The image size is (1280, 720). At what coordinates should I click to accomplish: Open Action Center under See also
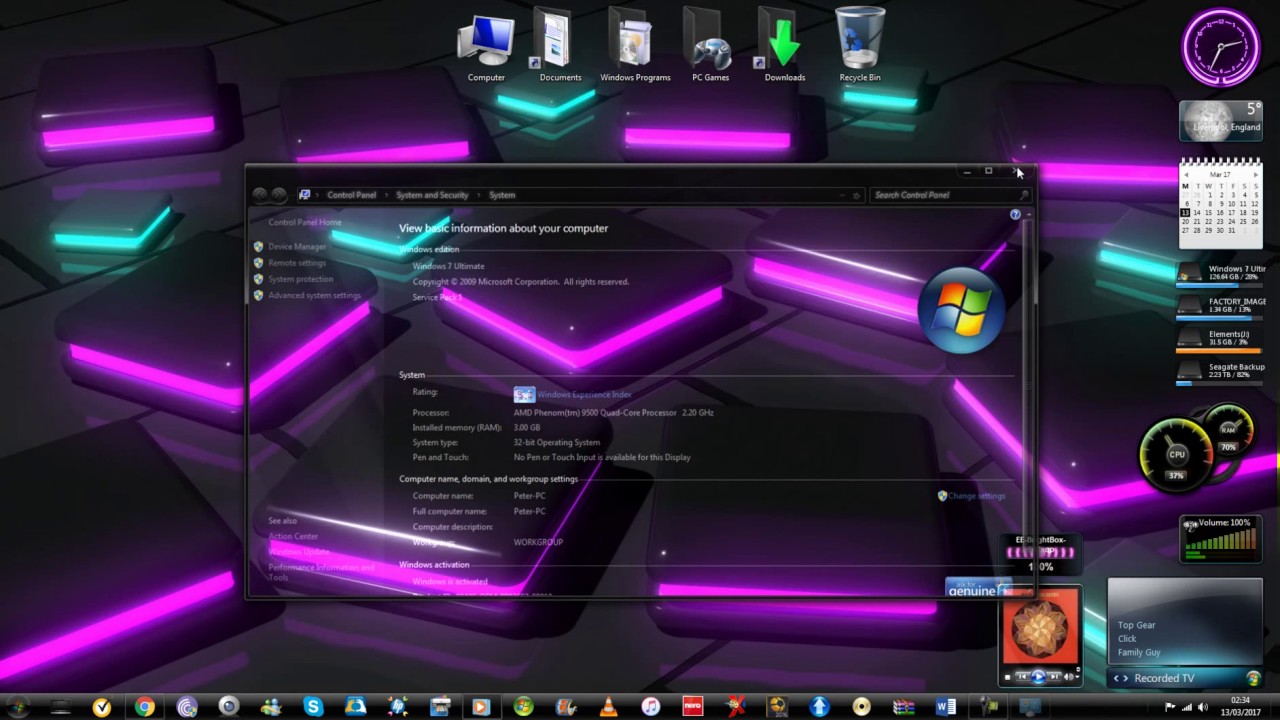[x=293, y=536]
